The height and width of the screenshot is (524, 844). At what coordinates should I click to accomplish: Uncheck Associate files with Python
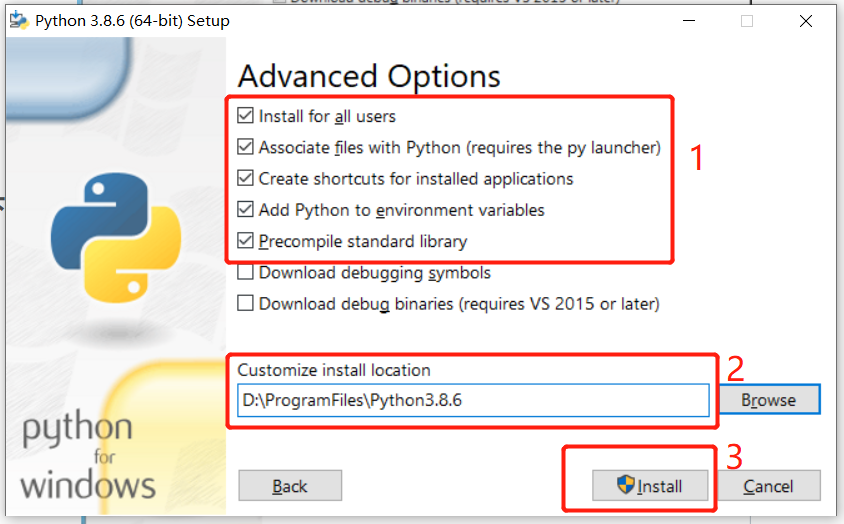(x=246, y=148)
